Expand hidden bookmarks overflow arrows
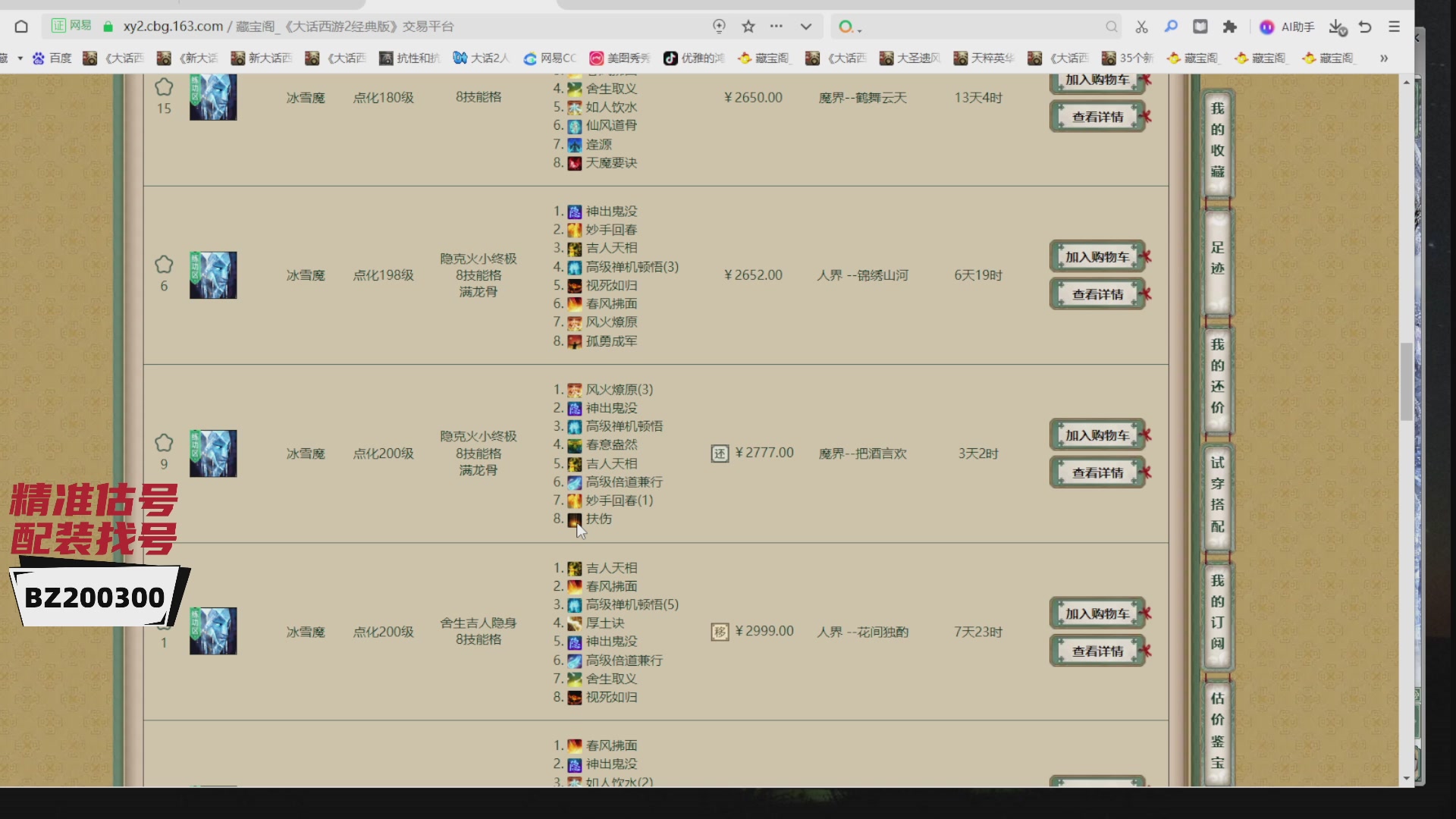Screen dimensions: 1456x819 [x=1384, y=58]
